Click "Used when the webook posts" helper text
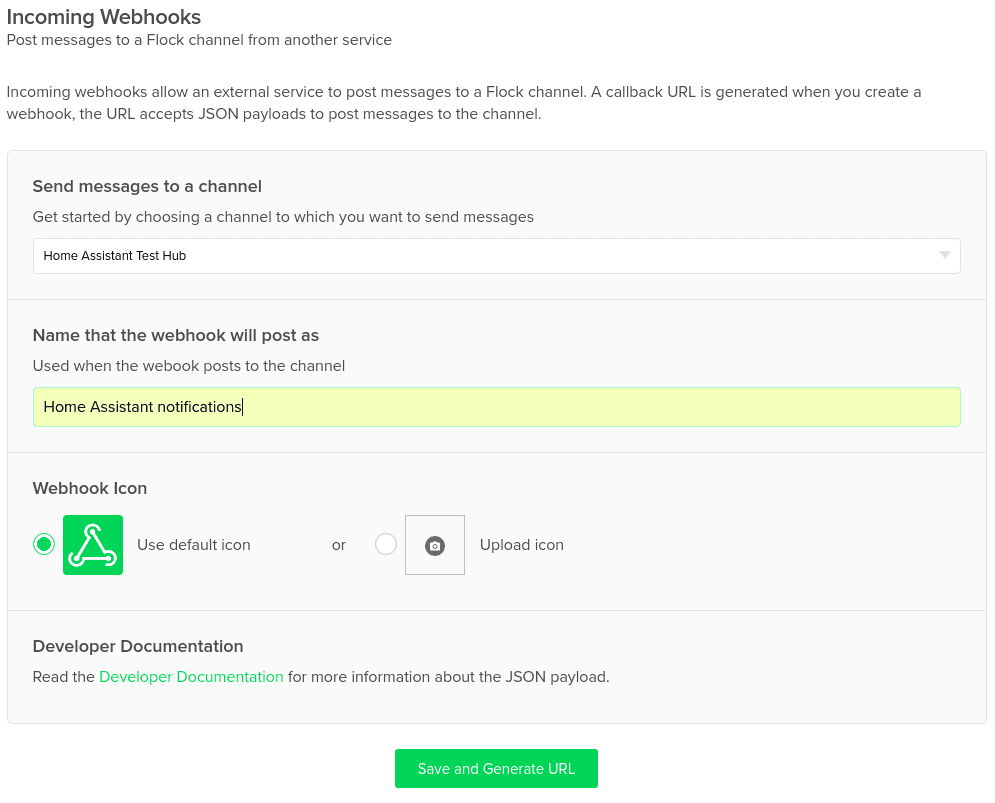Screen dimensions: 995x803 pyautogui.click(x=189, y=366)
